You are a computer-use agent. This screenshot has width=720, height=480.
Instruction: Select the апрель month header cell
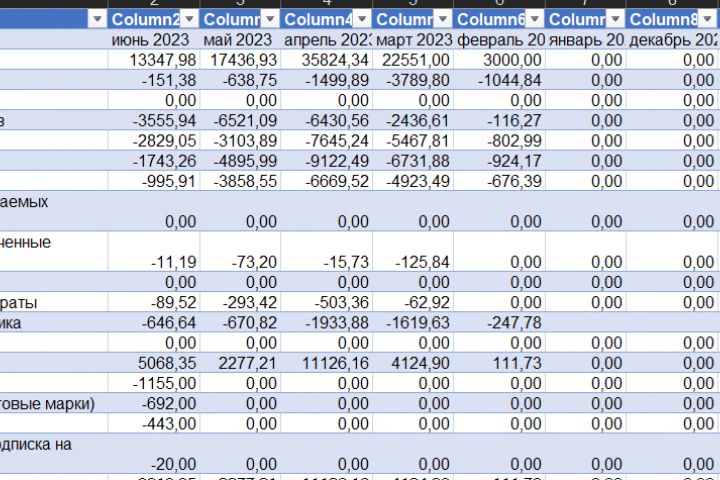tap(326, 40)
